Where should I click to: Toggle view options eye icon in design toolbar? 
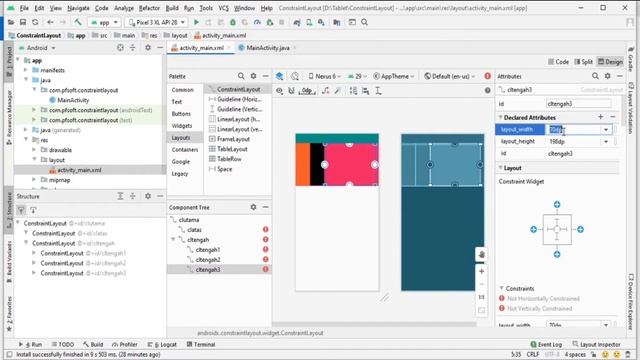point(280,91)
